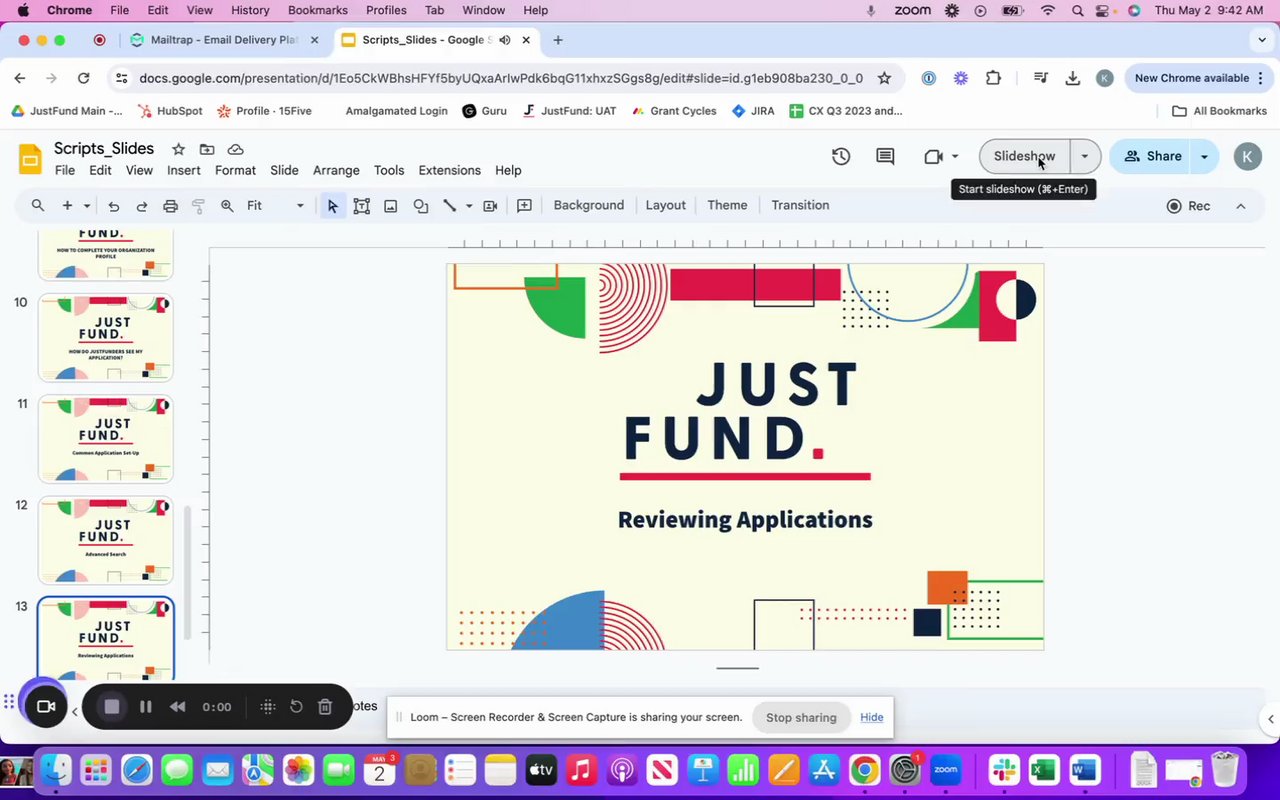Open the Fit zoom level dropdown

tap(275, 206)
